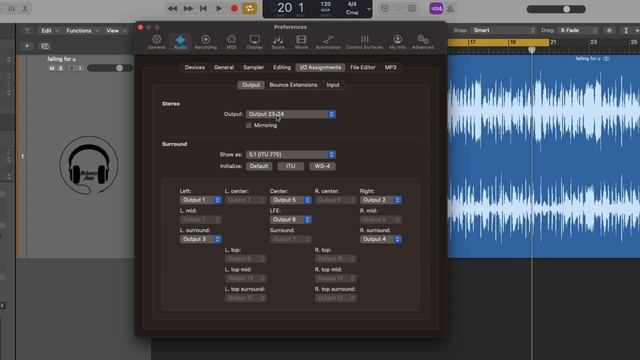Open the Advanced preferences pane

[x=422, y=42]
